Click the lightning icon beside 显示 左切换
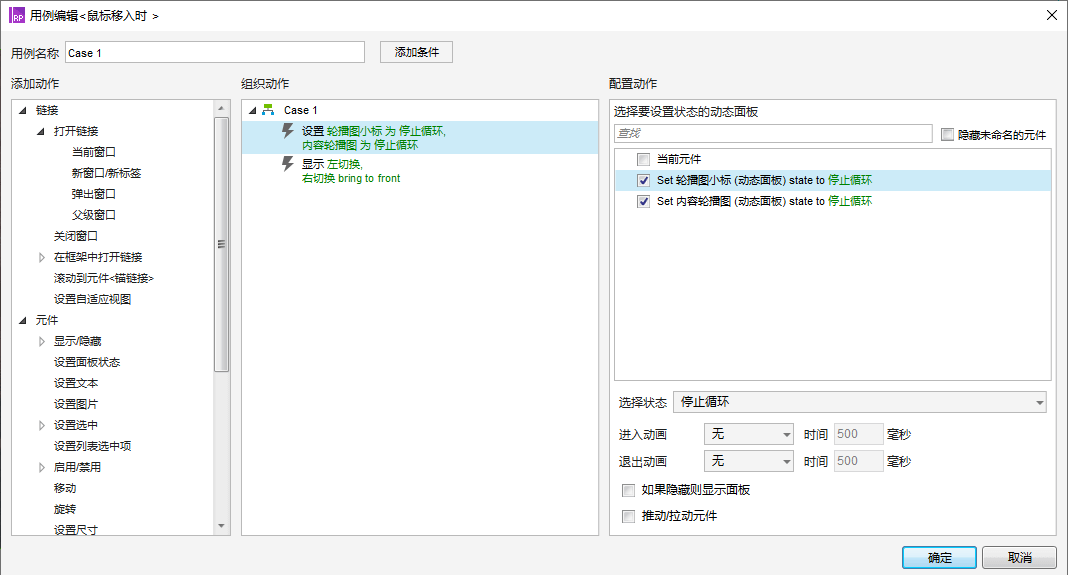 tap(288, 164)
